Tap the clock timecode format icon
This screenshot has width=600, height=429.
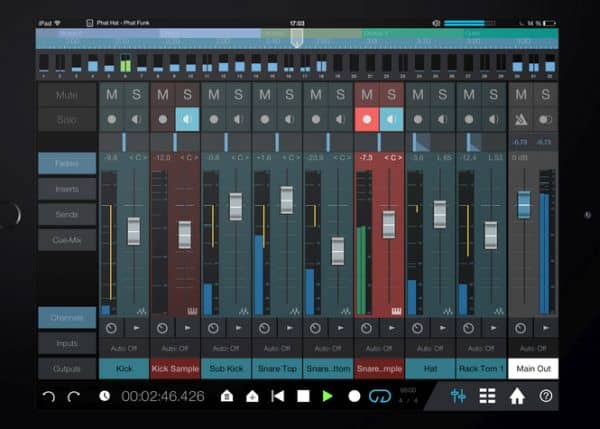click(104, 396)
